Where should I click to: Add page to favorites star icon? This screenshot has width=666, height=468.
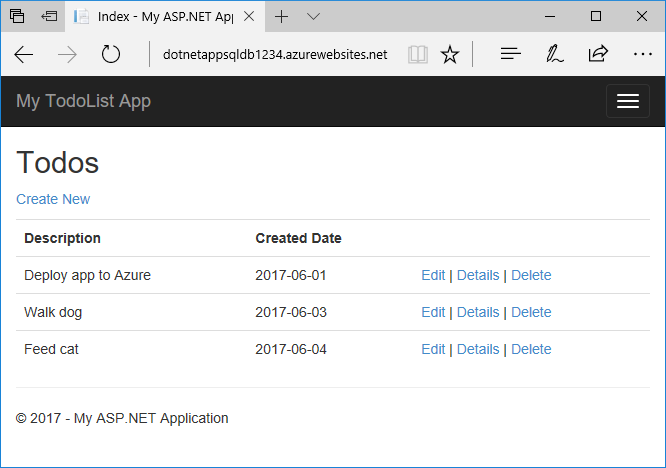coord(450,54)
